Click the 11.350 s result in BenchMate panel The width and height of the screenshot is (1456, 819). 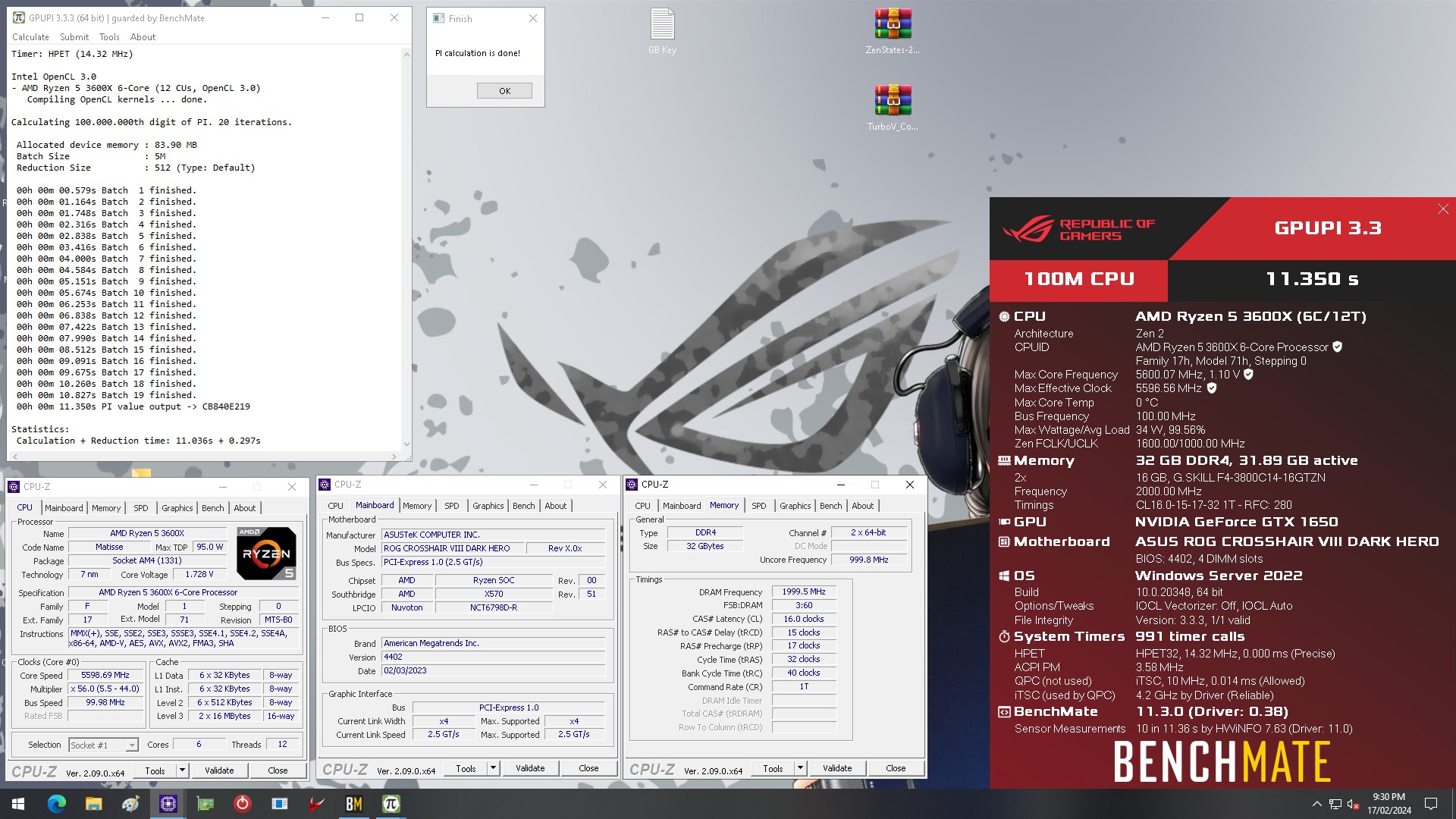(1312, 279)
